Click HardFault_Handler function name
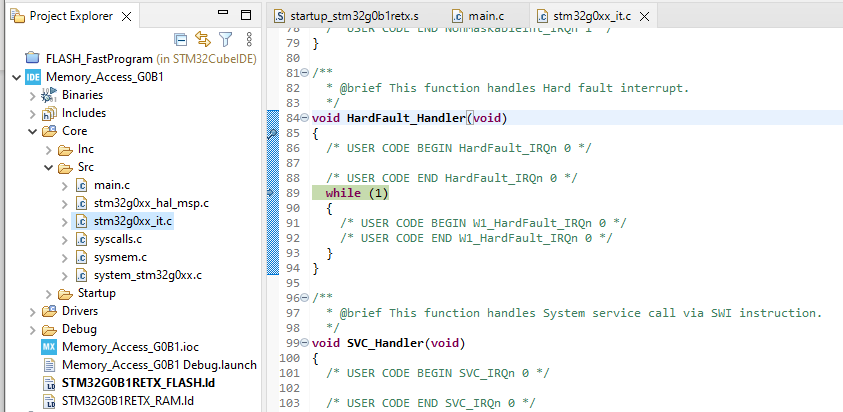The height and width of the screenshot is (412, 843). pos(406,118)
